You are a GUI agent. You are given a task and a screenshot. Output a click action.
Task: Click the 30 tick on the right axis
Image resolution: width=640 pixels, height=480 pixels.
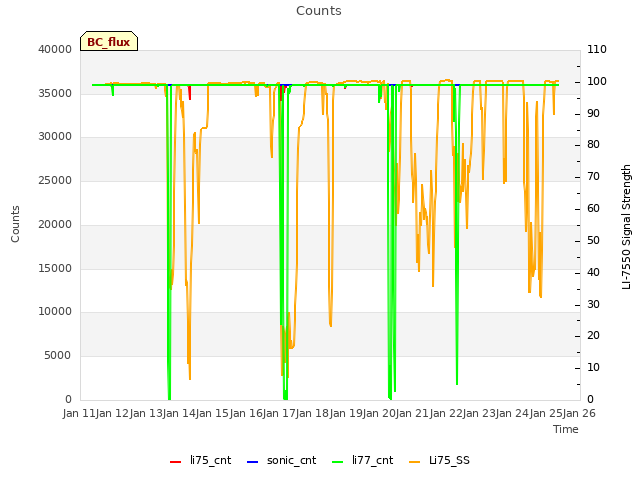[x=593, y=304]
